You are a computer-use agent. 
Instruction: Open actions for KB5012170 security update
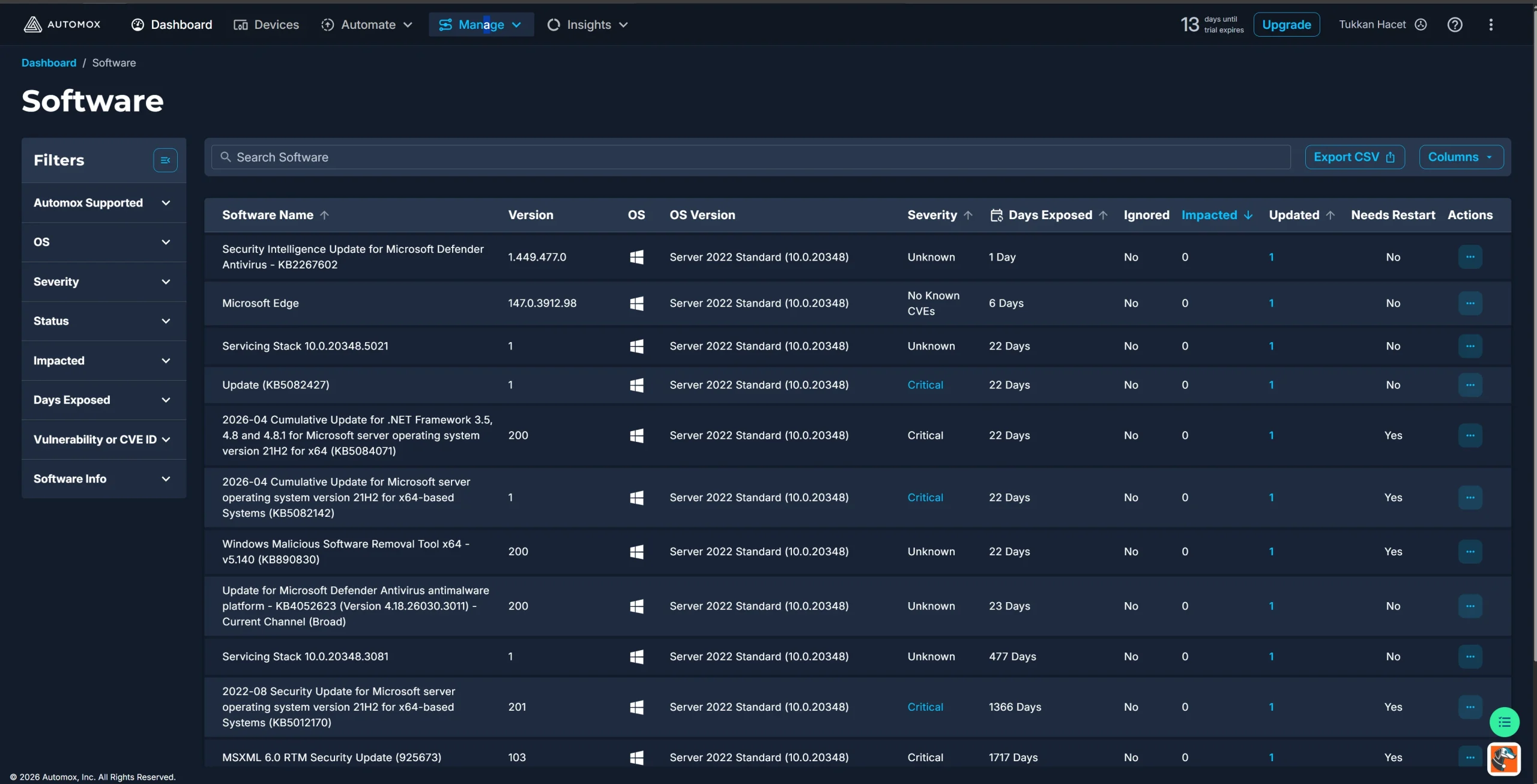pos(1470,707)
